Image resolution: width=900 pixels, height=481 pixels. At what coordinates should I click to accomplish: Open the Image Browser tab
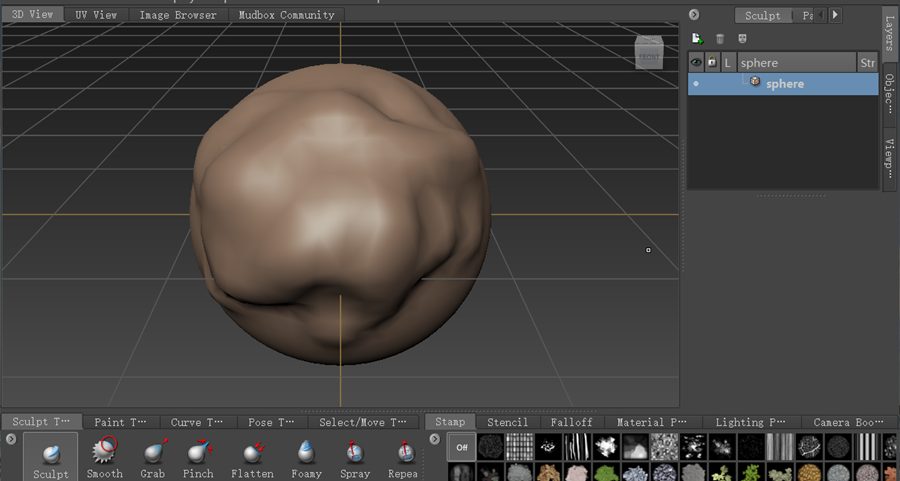(178, 15)
